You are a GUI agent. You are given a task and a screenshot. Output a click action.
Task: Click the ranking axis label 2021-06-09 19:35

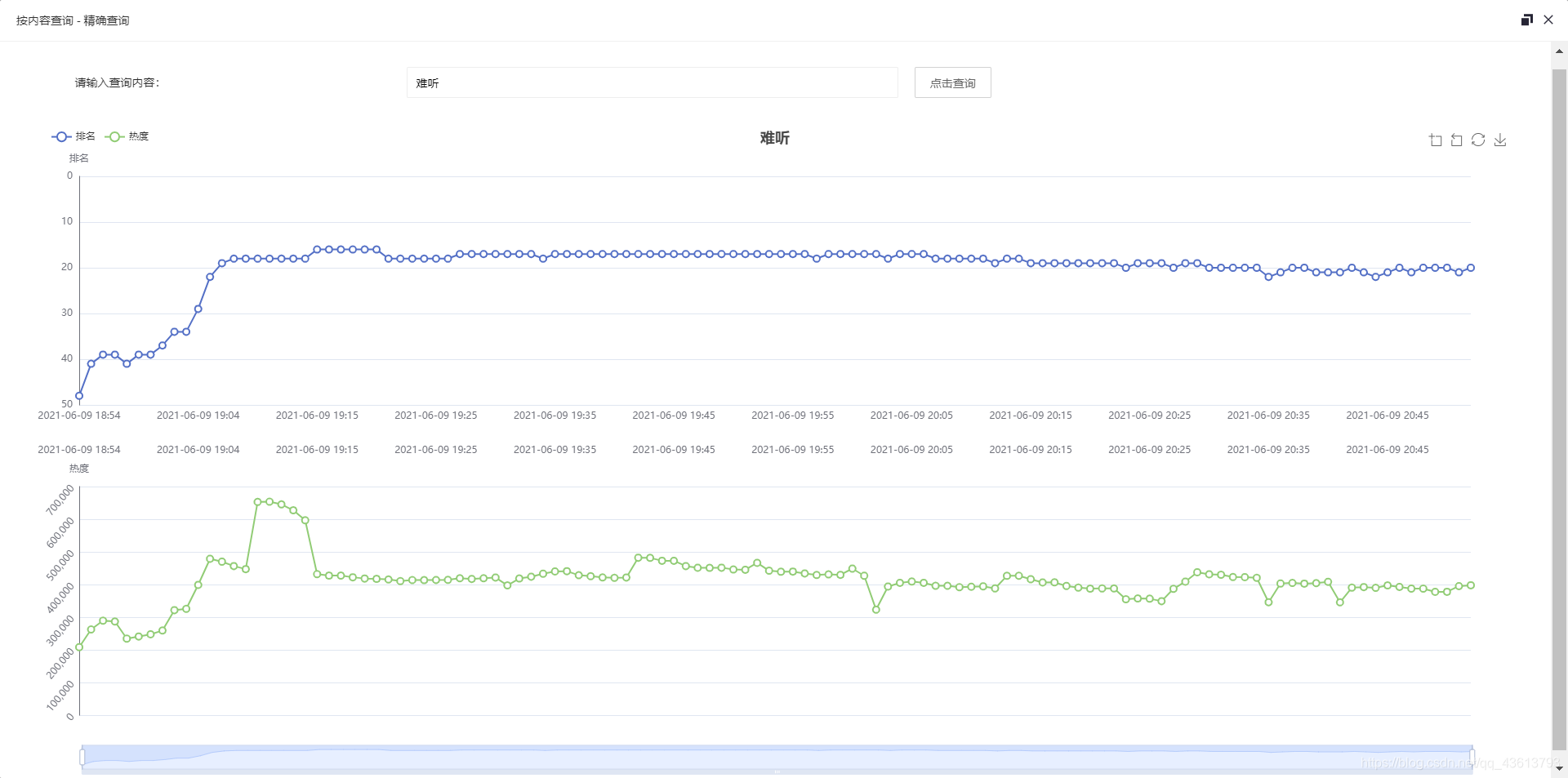click(x=555, y=416)
